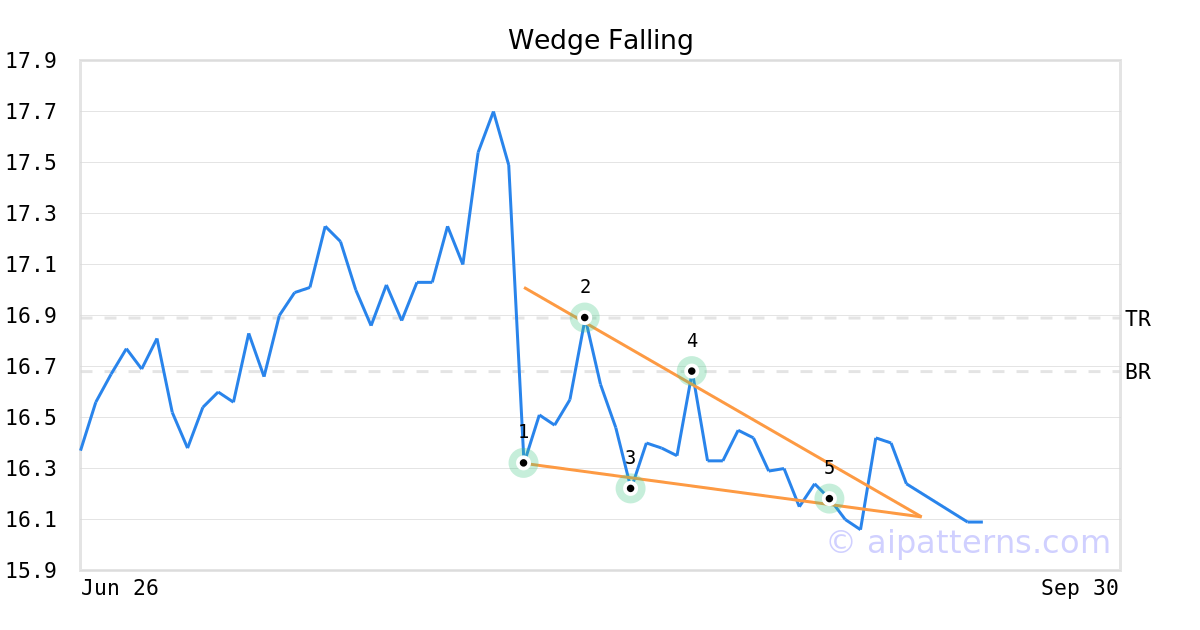Open the aipatterns.com watermark link

968,542
